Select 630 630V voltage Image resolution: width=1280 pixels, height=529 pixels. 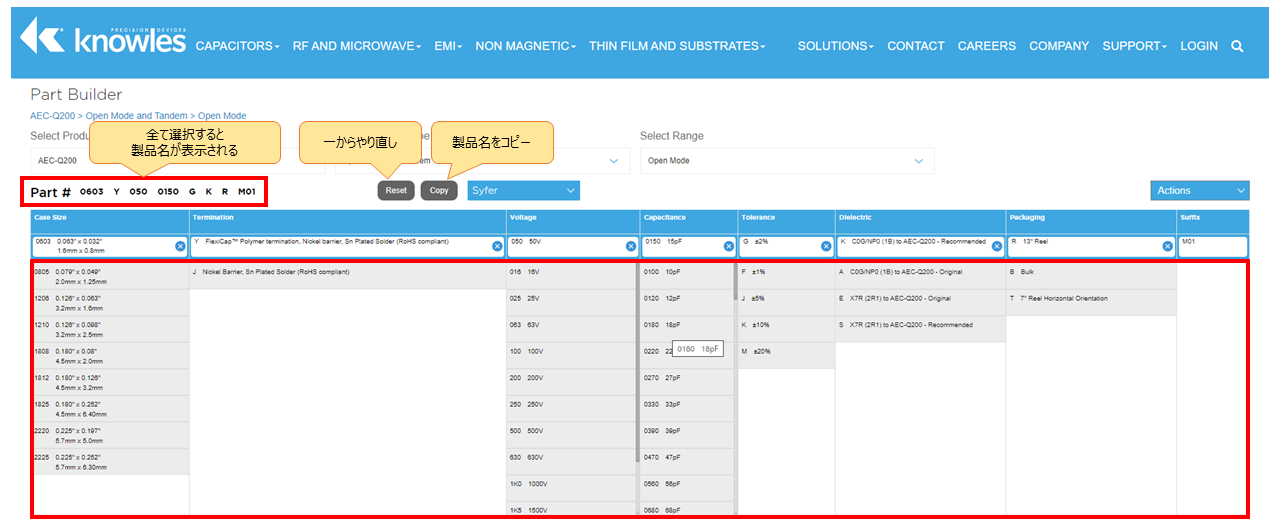click(571, 461)
